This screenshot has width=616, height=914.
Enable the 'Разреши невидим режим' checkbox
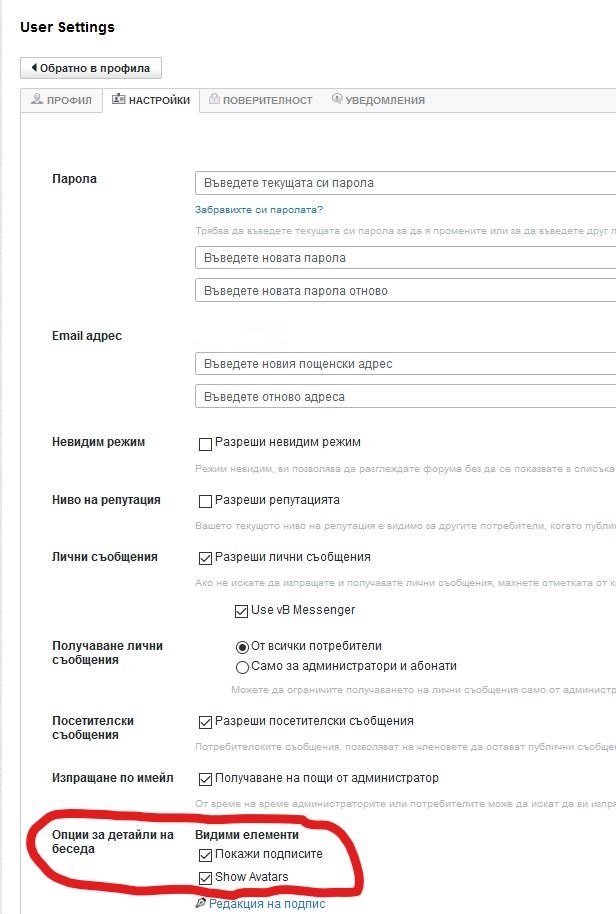click(206, 443)
